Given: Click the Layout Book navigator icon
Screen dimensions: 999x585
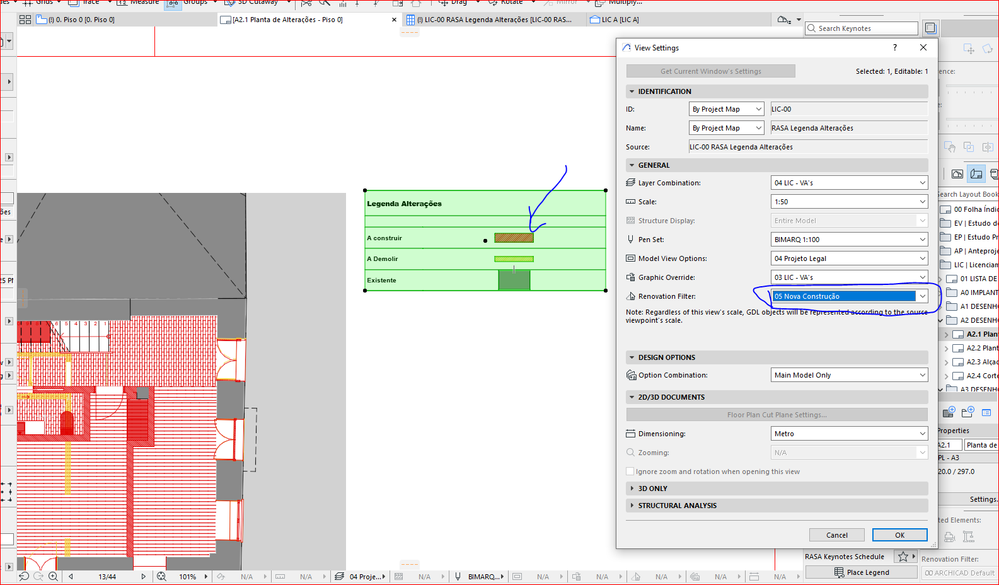Looking at the screenshot, I should [x=974, y=174].
